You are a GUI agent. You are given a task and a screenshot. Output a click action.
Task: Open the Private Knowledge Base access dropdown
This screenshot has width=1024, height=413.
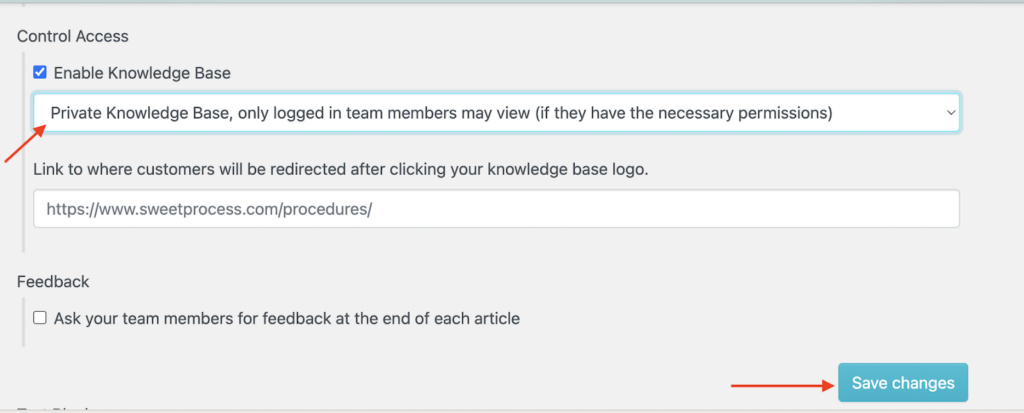point(496,114)
